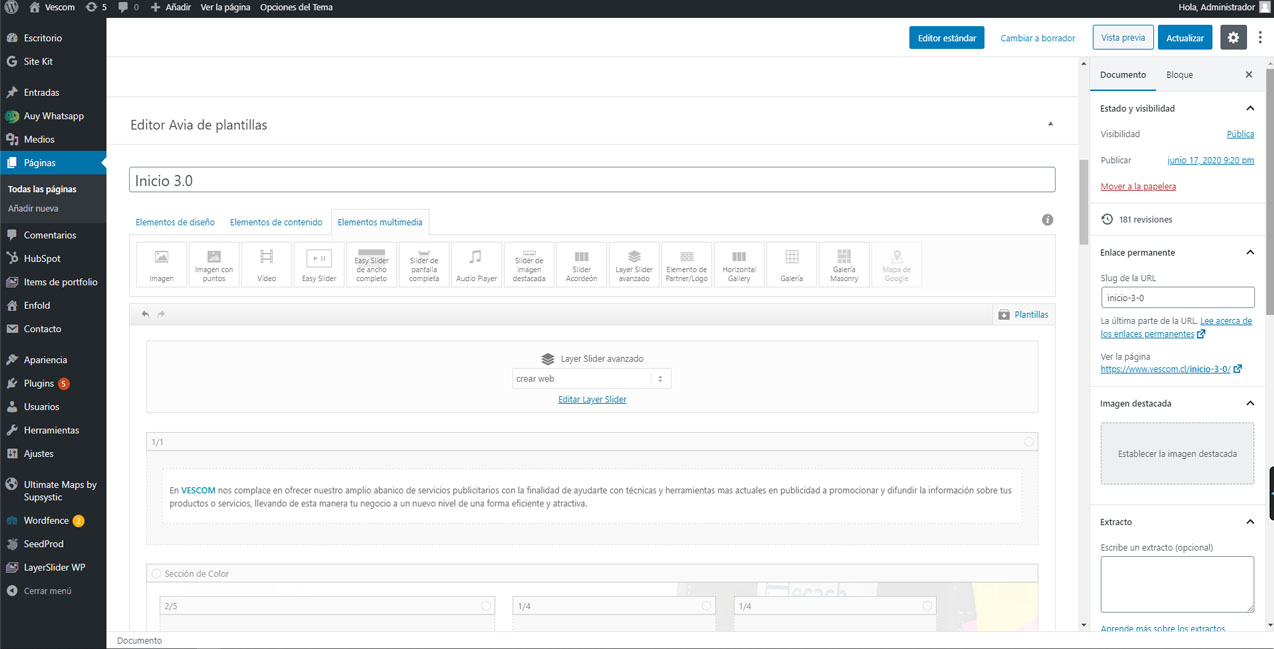This screenshot has width=1274, height=649.
Task: Click Ver la página in admin bar
Action: [225, 7]
